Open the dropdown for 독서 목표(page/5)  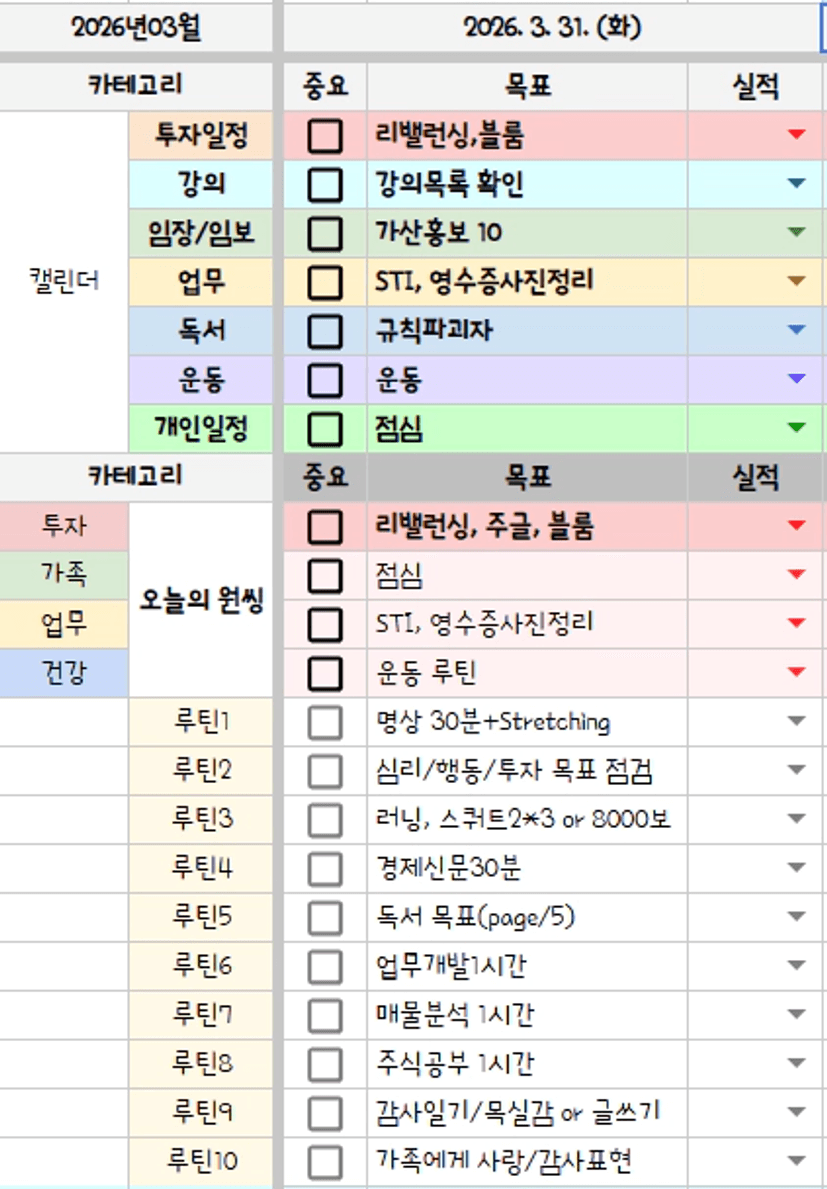[x=796, y=916]
